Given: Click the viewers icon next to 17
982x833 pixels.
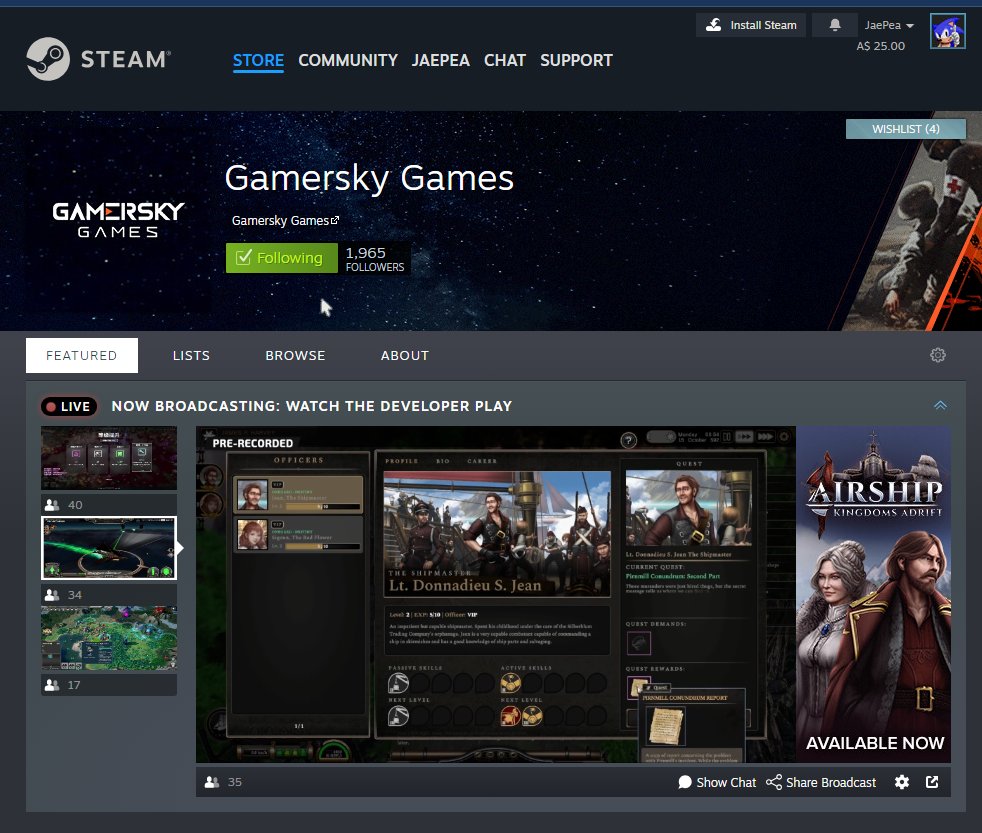Looking at the screenshot, I should (52, 685).
